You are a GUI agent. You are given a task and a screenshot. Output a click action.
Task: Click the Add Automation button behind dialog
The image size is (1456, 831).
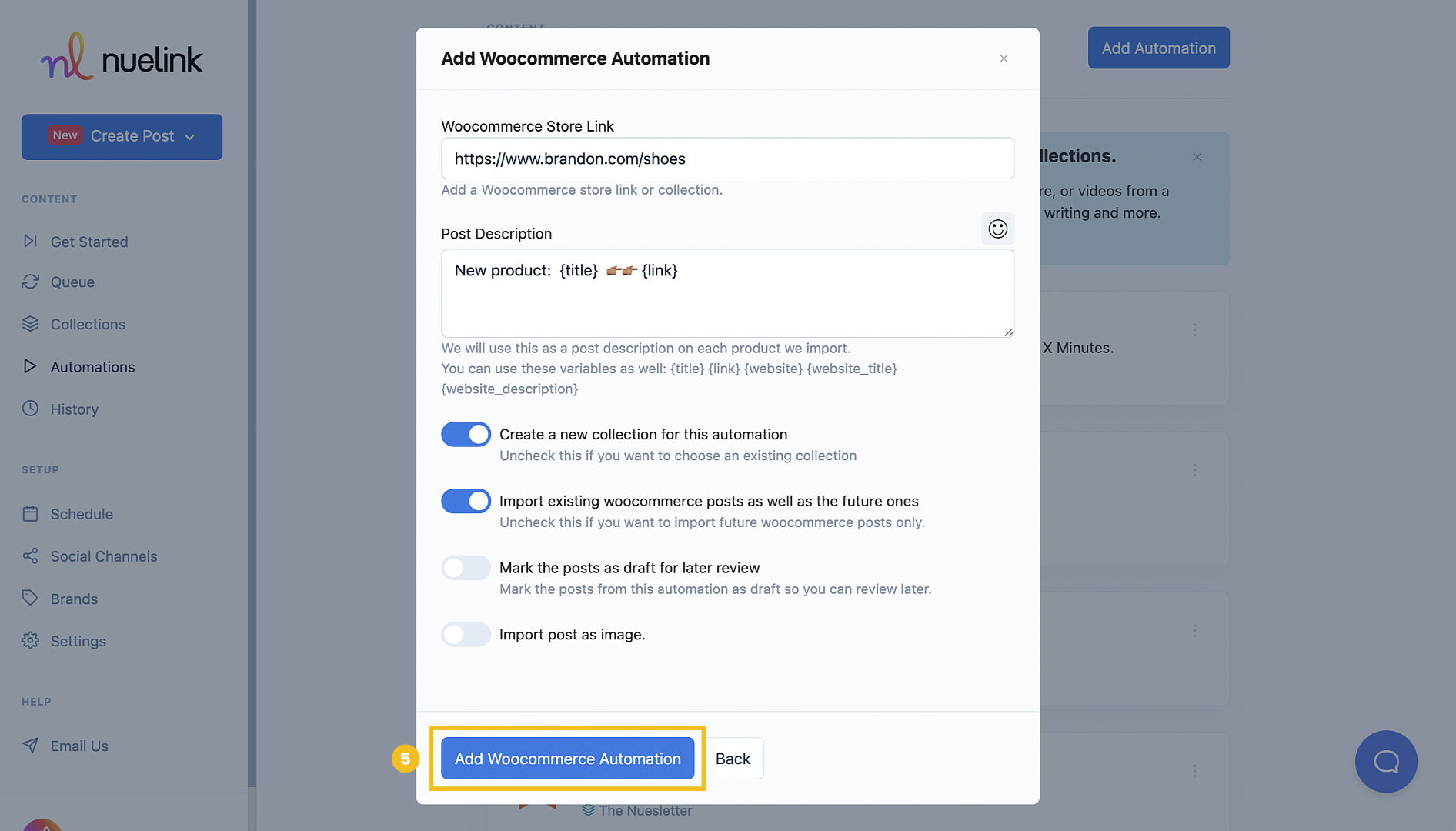point(1158,48)
